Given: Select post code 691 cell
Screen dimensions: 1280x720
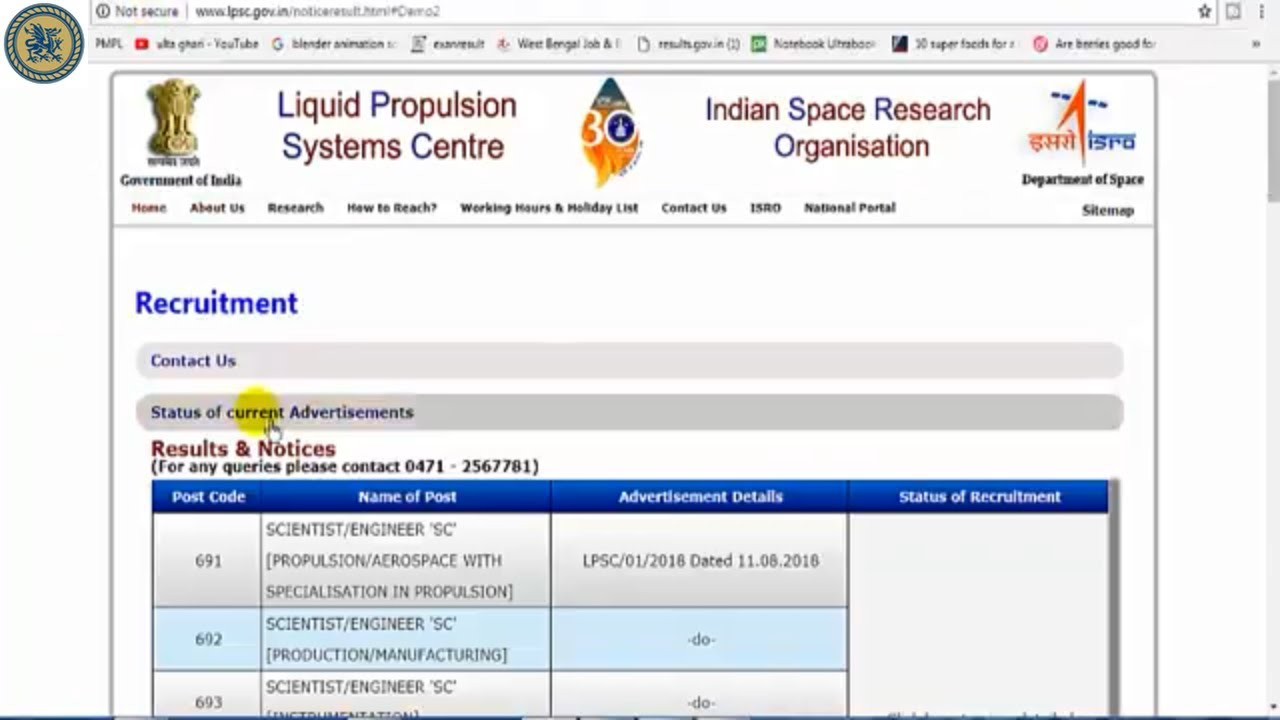Looking at the screenshot, I should click(x=208, y=560).
